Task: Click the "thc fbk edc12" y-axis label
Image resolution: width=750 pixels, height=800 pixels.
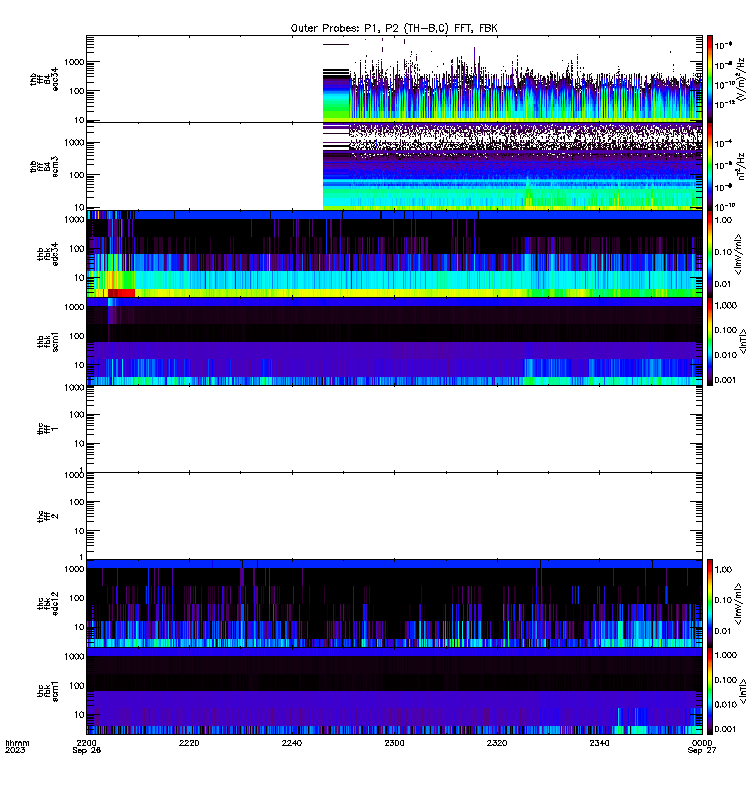Action: [x=47, y=604]
